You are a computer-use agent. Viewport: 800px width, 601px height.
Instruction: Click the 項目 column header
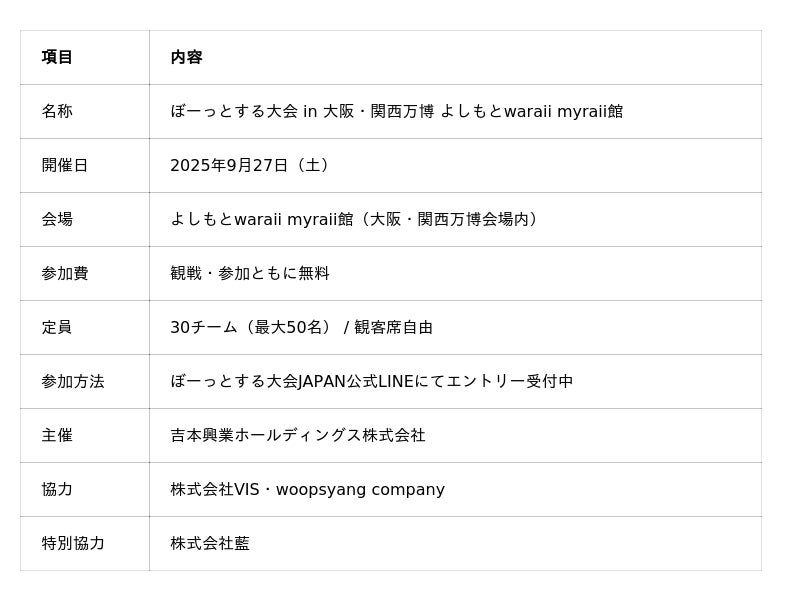tap(57, 58)
